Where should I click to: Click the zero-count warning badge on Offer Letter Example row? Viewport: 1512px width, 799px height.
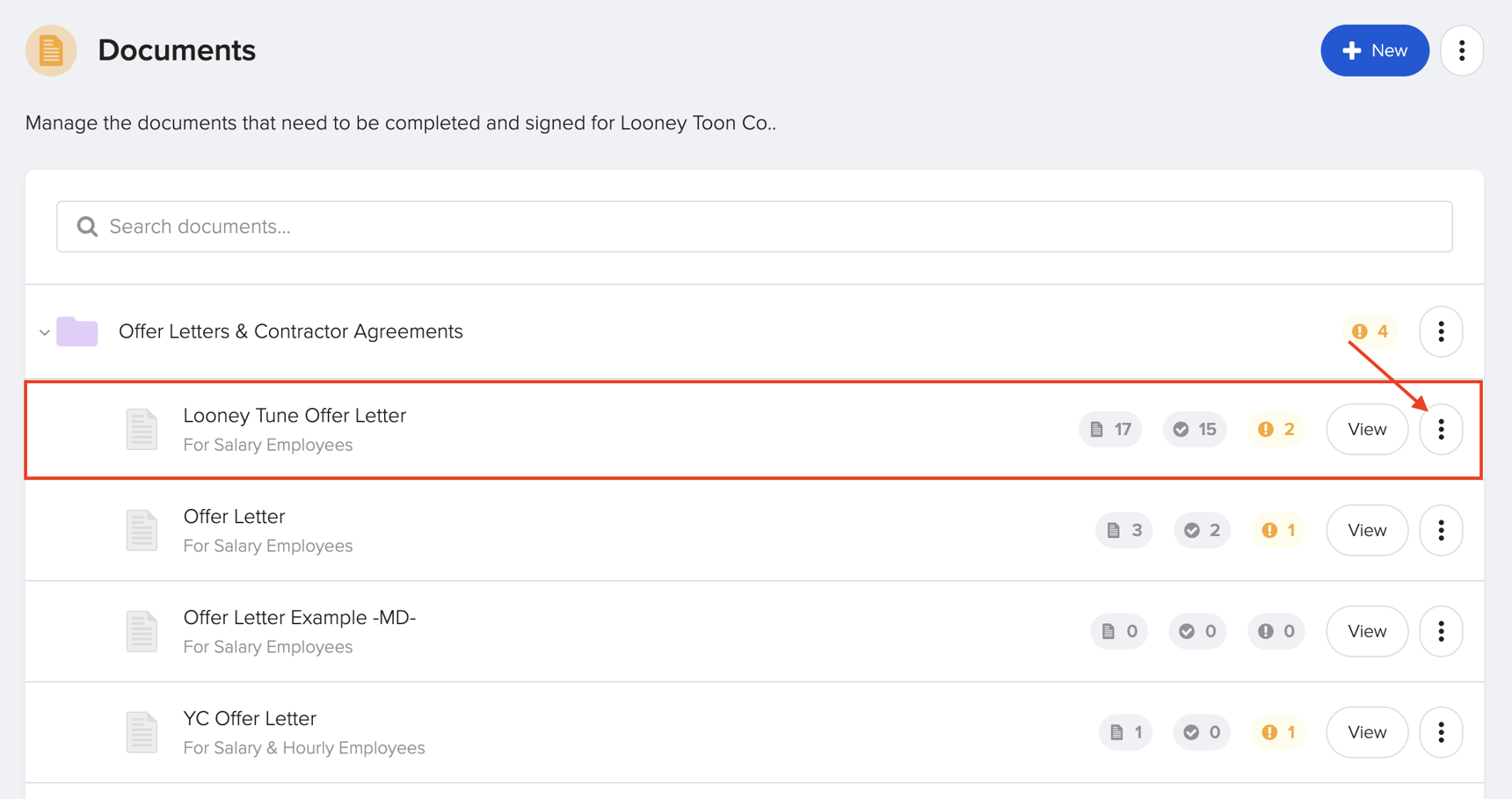coord(1276,631)
